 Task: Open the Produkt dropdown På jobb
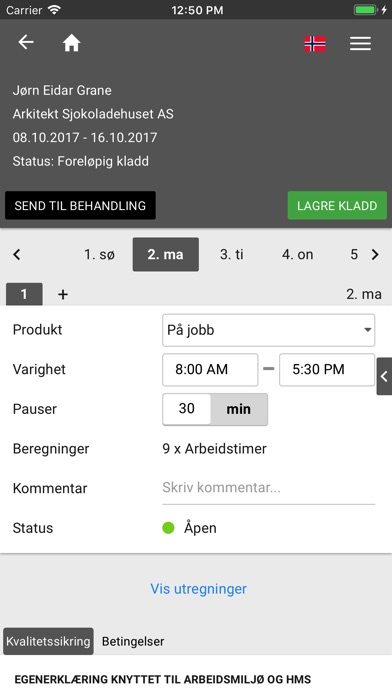coord(269,330)
